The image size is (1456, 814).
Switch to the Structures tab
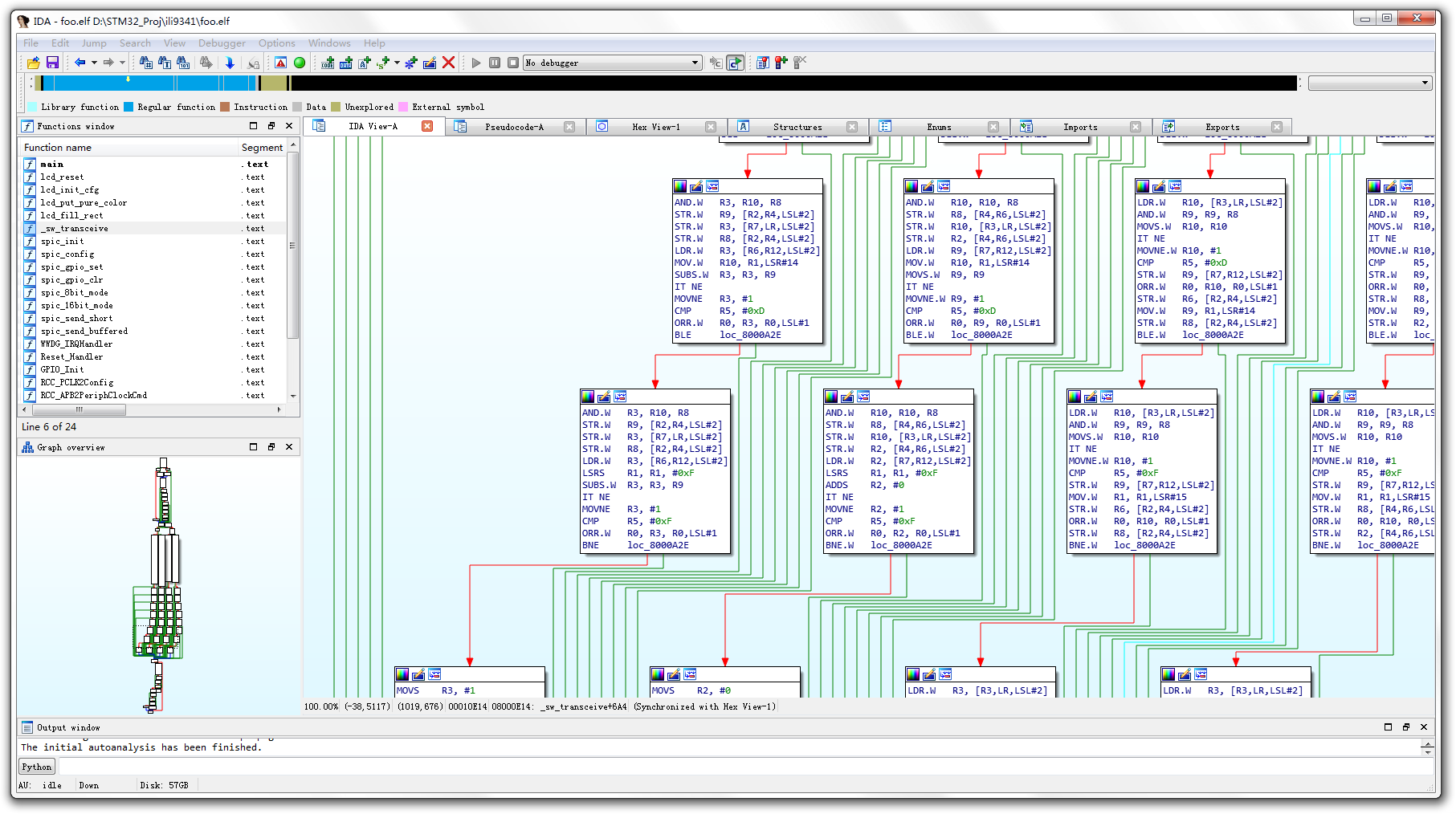pos(797,127)
